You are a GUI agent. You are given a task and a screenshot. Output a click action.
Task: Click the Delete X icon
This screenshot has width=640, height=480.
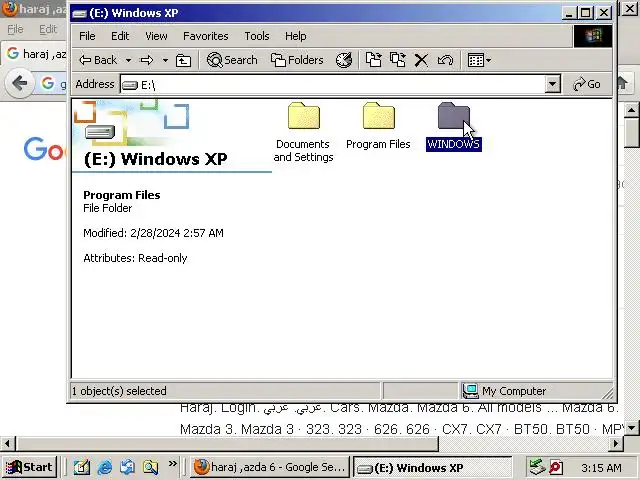pyautogui.click(x=421, y=60)
